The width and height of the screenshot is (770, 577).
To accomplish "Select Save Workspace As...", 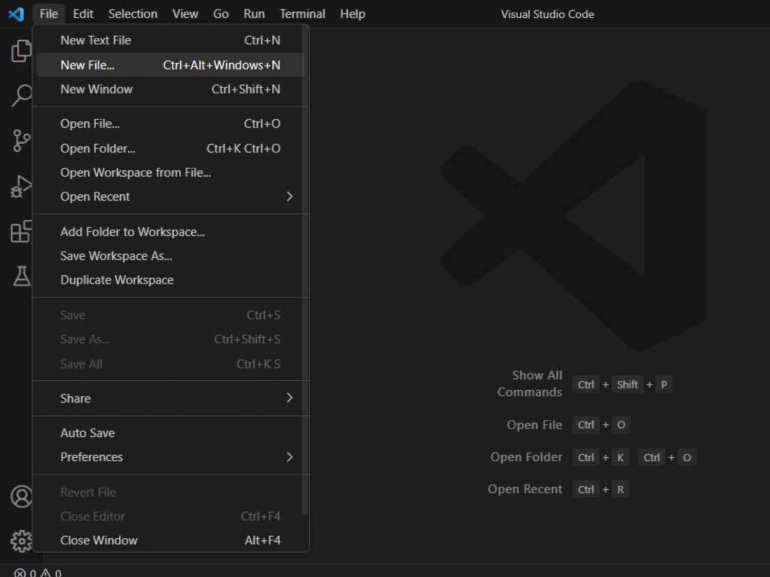I will click(170, 256).
